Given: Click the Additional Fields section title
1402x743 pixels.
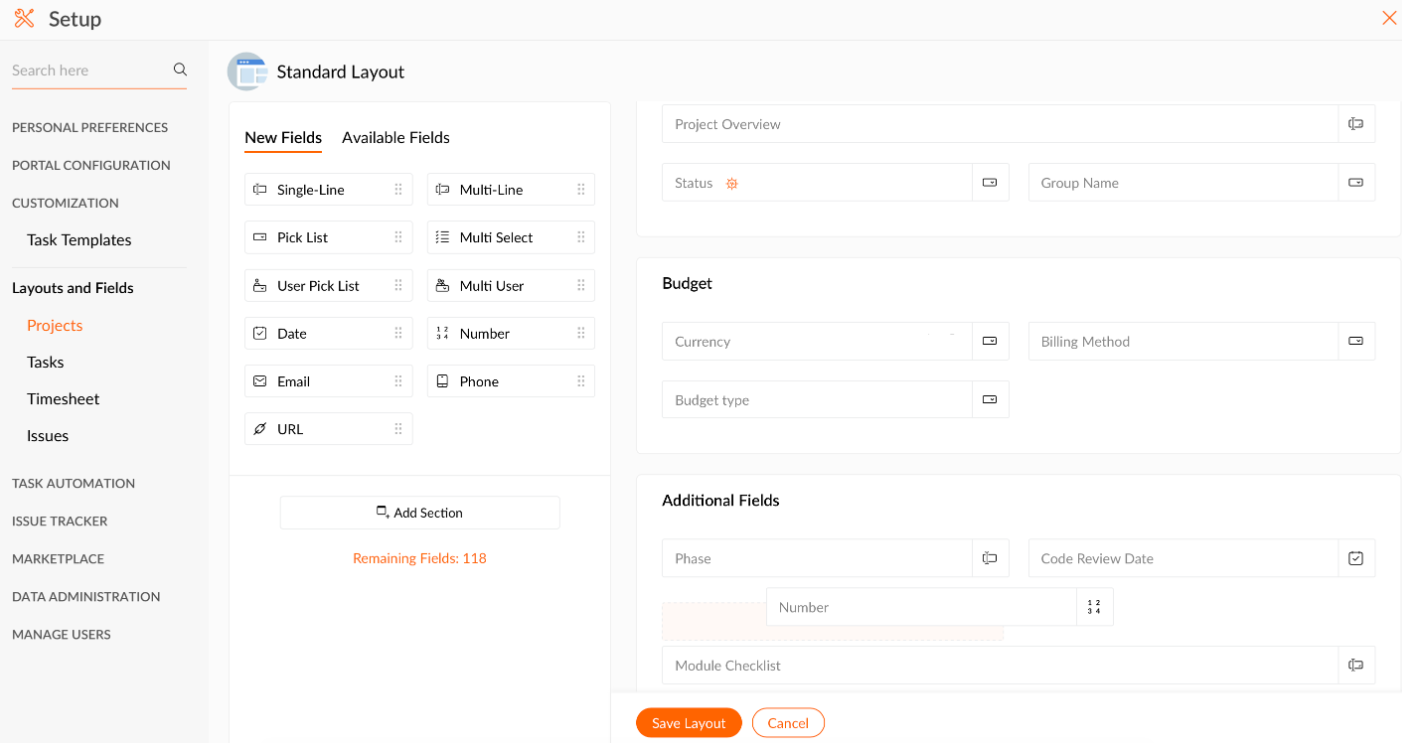Looking at the screenshot, I should [x=721, y=500].
